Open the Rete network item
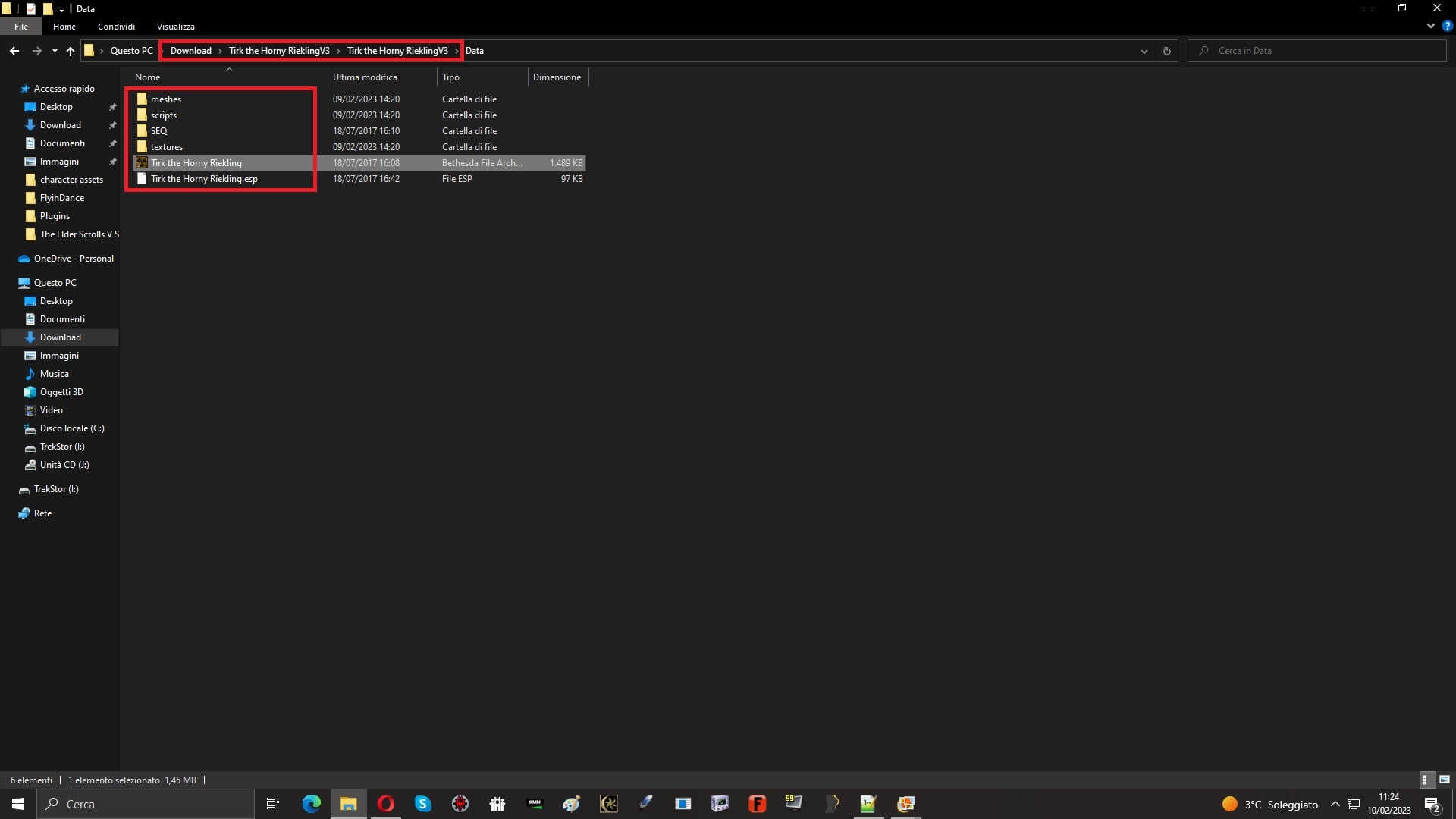The image size is (1456, 819). pyautogui.click(x=42, y=513)
